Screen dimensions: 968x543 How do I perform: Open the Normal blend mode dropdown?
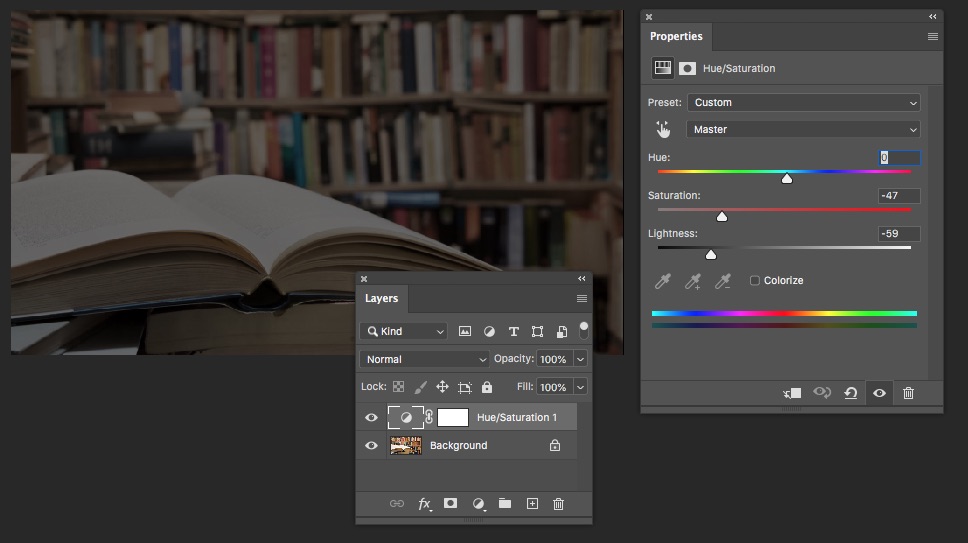click(424, 359)
